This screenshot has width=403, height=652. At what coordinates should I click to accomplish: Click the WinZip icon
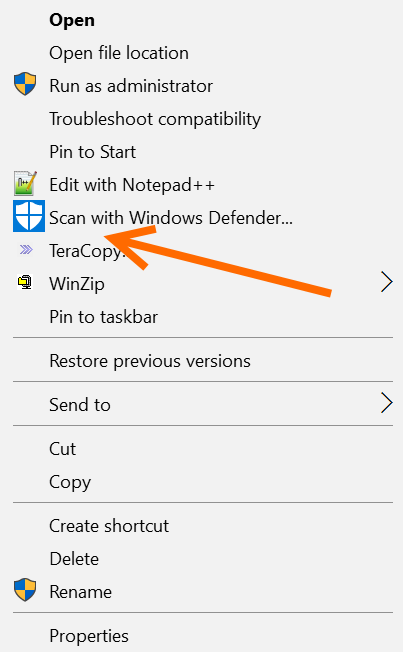(x=25, y=282)
